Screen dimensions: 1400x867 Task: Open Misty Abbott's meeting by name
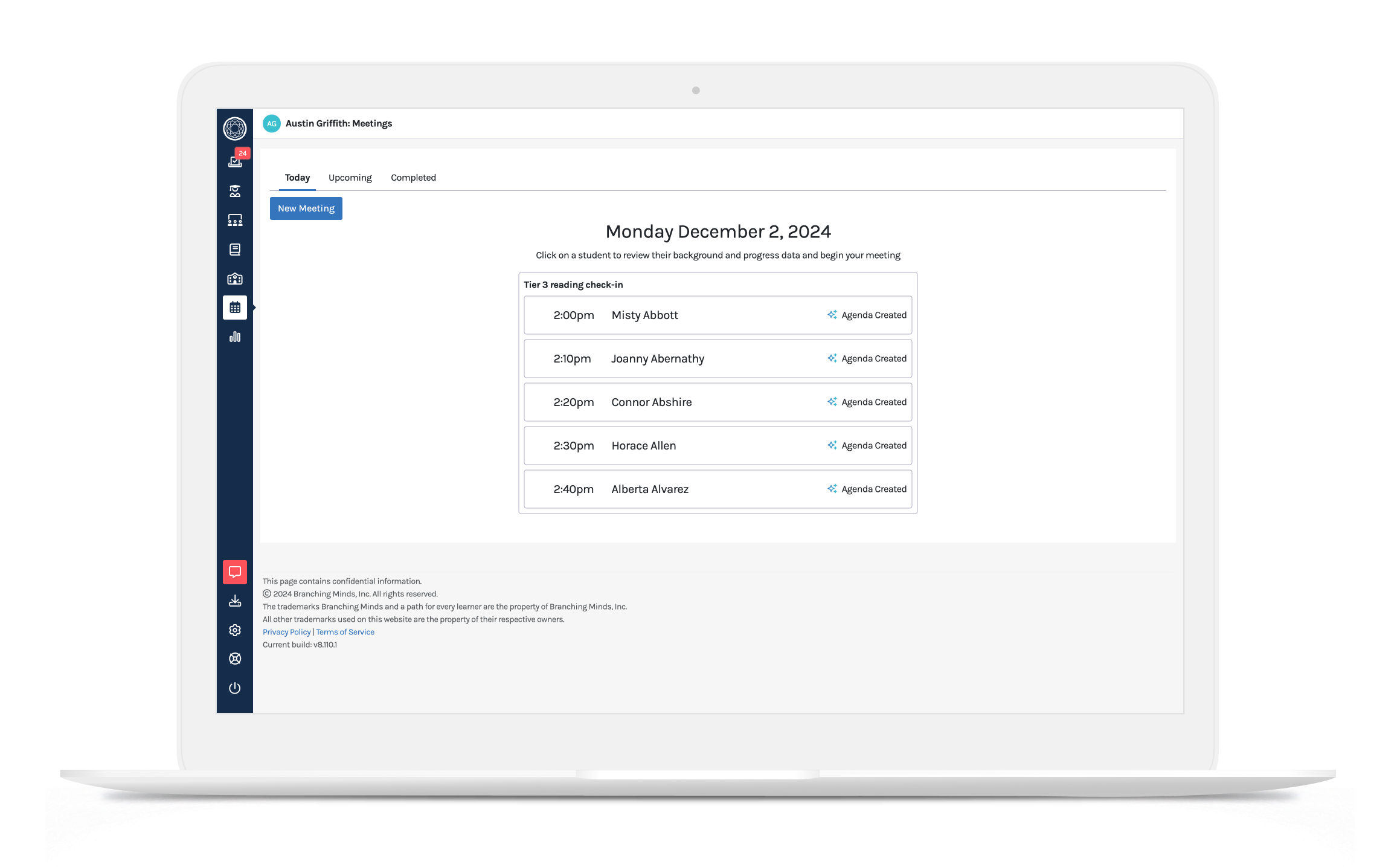645,315
